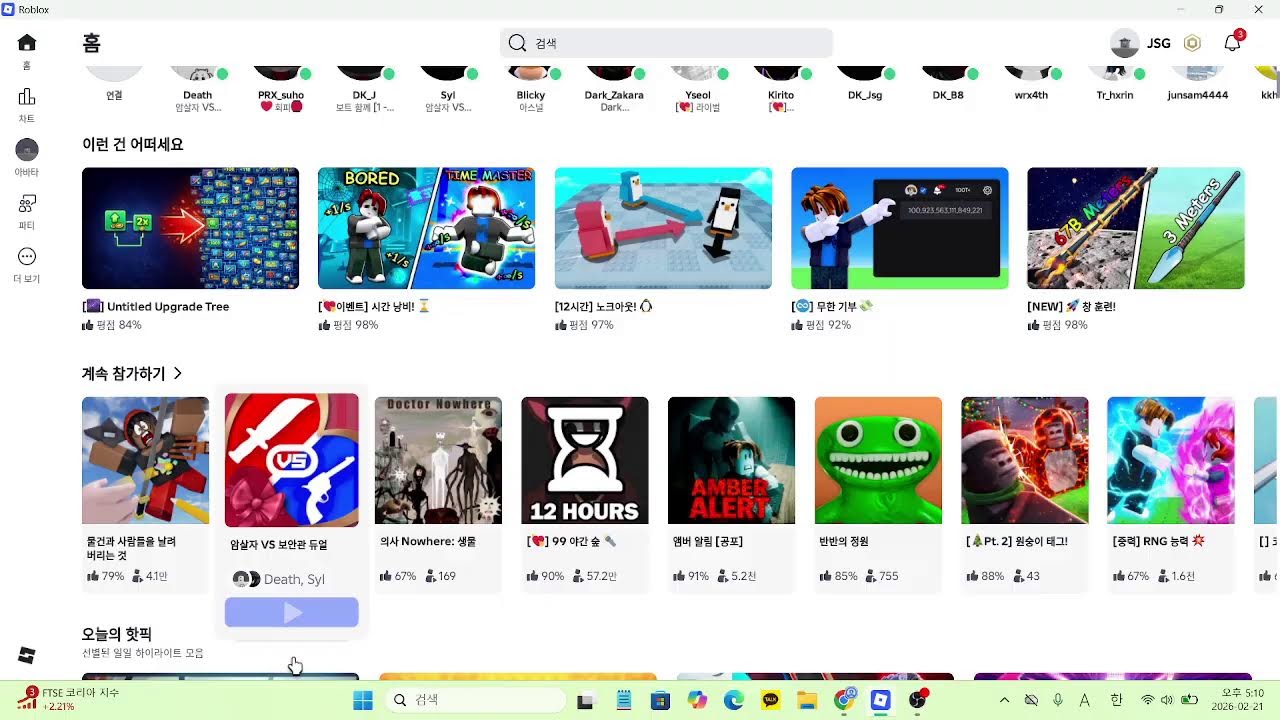Viewport: 1280px width, 720px height.
Task: Open the notifications bell
Action: (1233, 43)
